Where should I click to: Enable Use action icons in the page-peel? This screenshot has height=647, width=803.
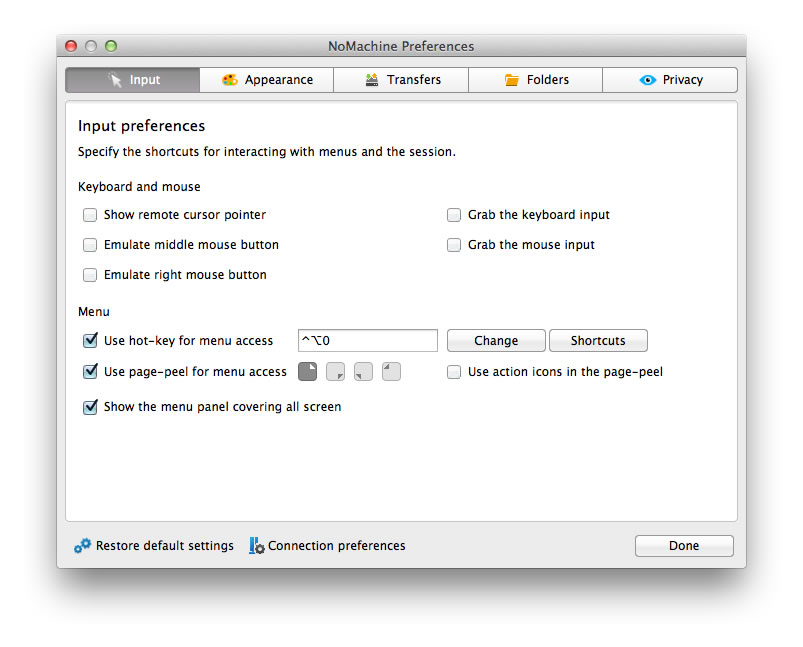pyautogui.click(x=454, y=372)
